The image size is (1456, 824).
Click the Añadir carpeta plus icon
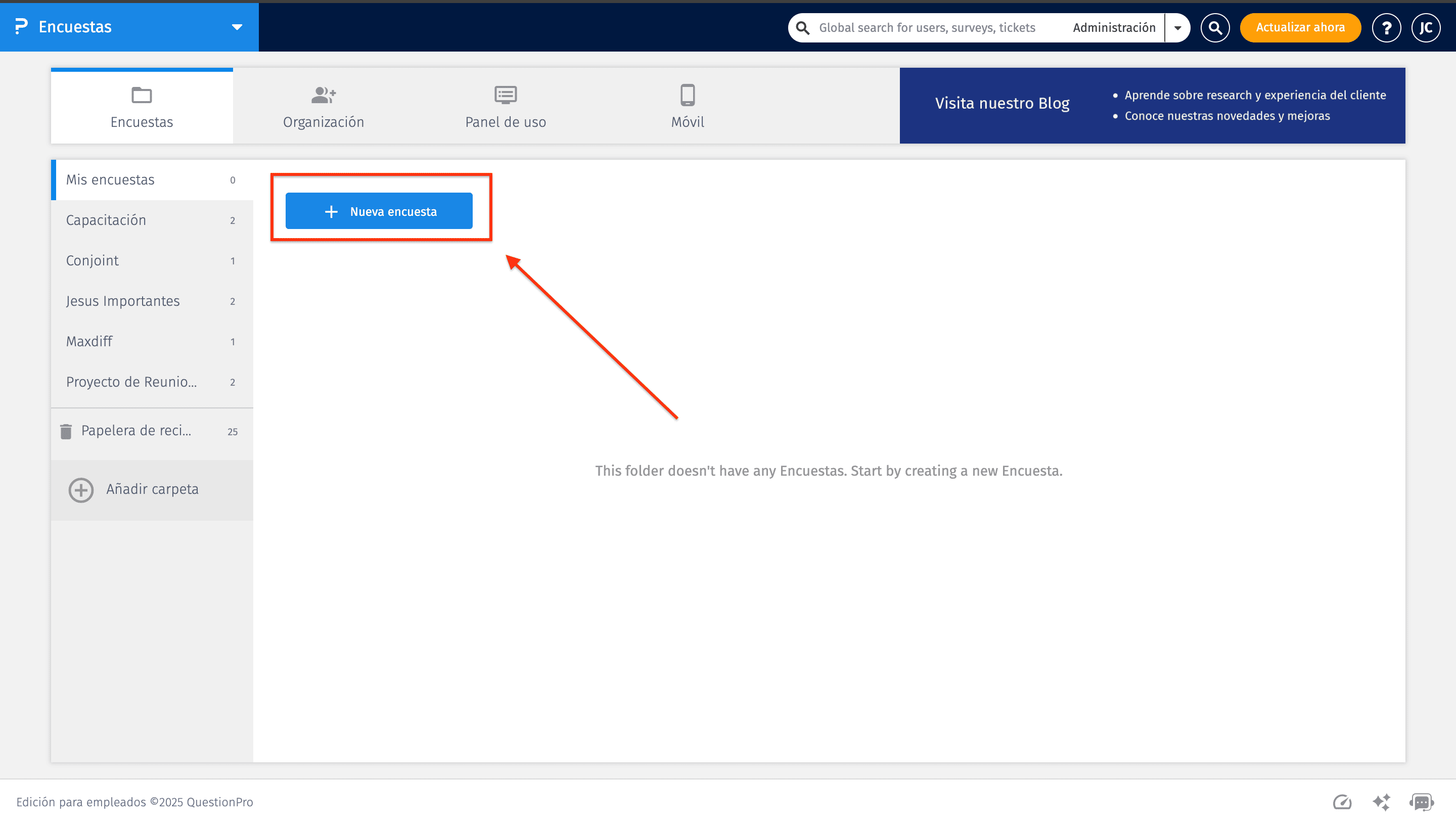(x=81, y=490)
